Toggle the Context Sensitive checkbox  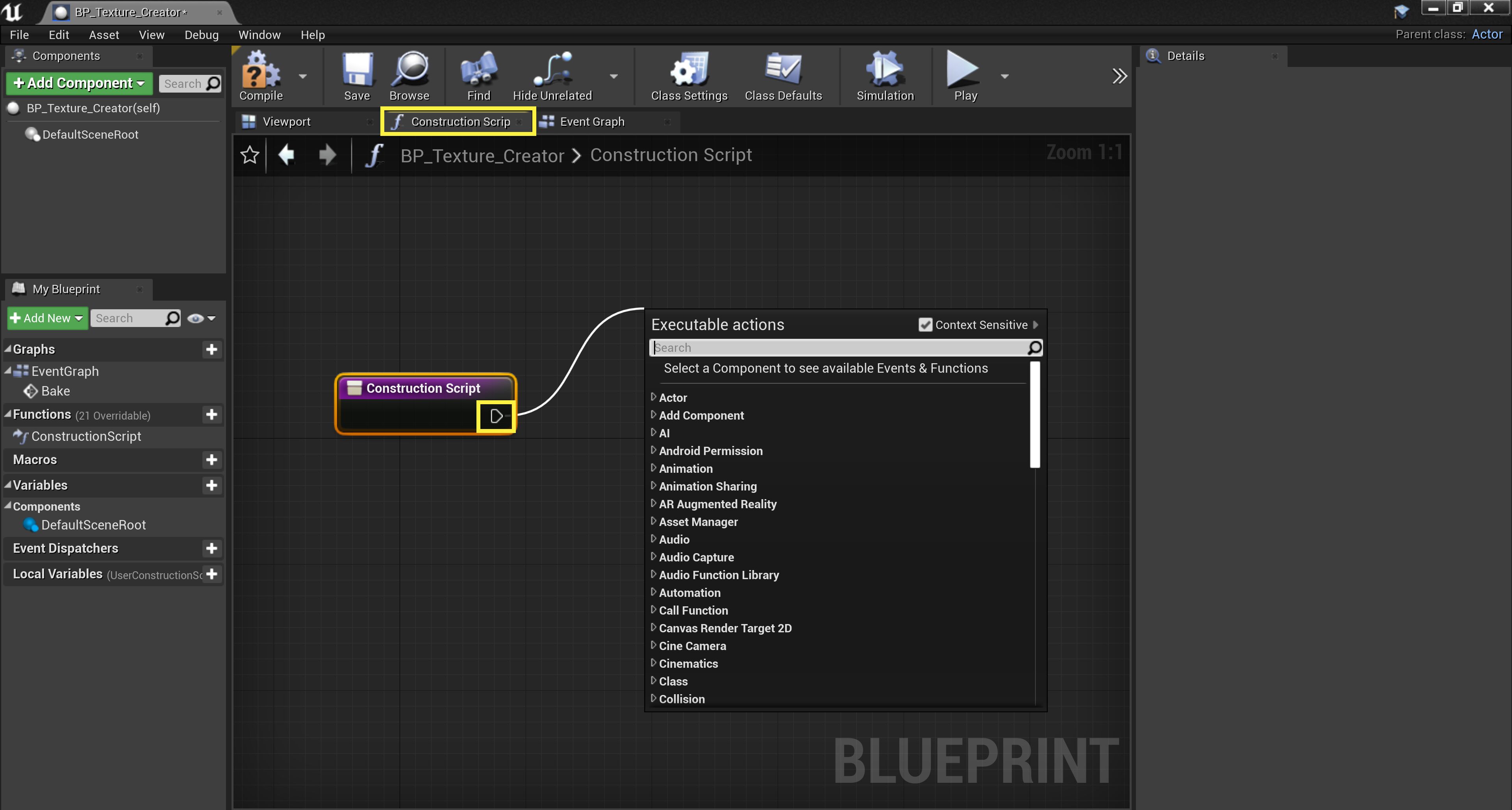click(925, 324)
